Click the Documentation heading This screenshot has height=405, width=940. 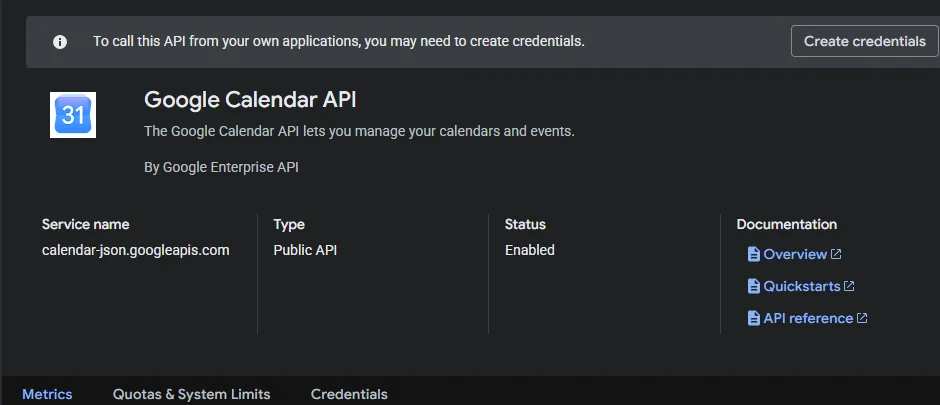pos(787,225)
